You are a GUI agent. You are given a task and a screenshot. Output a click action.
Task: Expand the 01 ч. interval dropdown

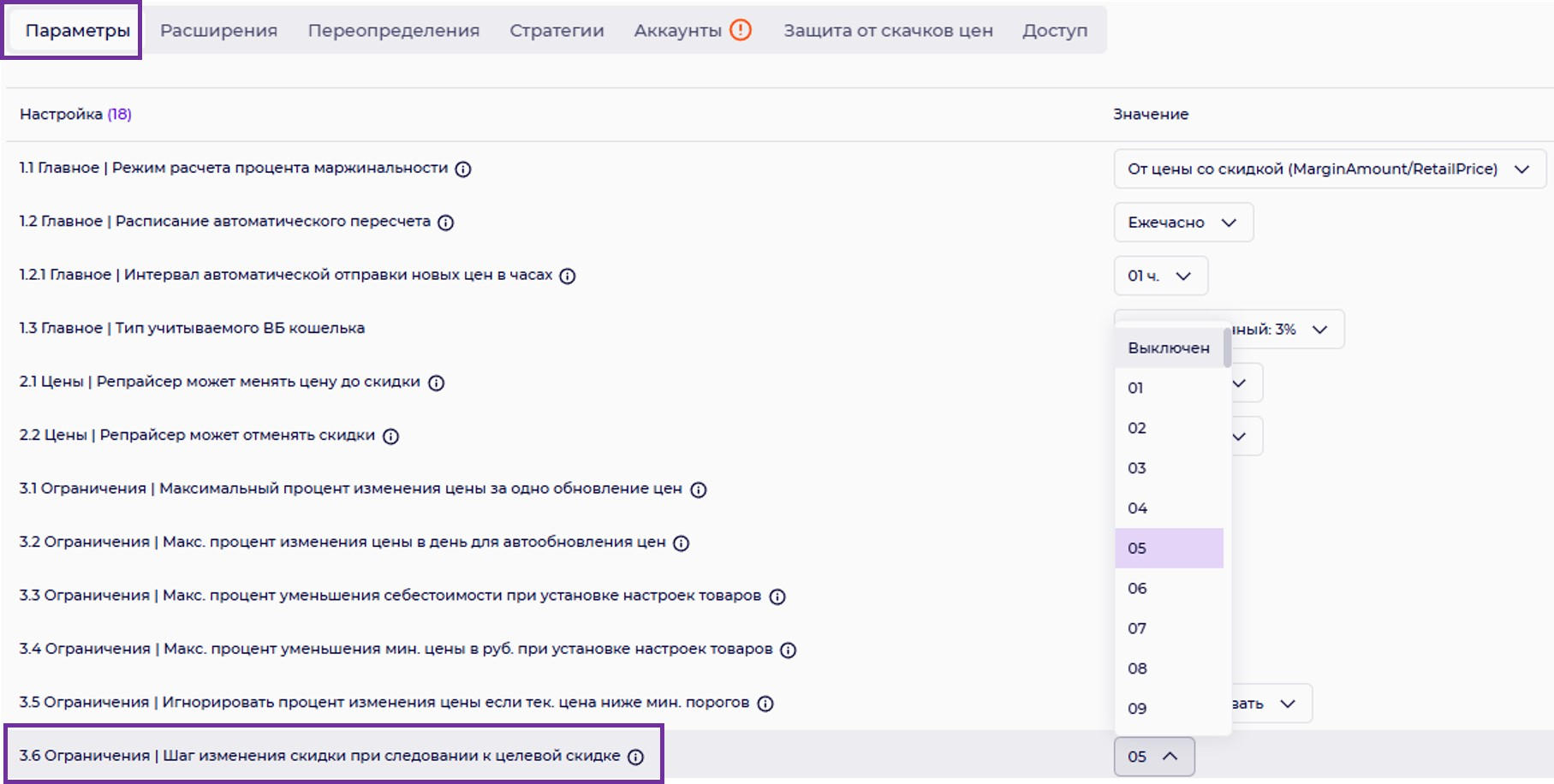pyautogui.click(x=1160, y=276)
